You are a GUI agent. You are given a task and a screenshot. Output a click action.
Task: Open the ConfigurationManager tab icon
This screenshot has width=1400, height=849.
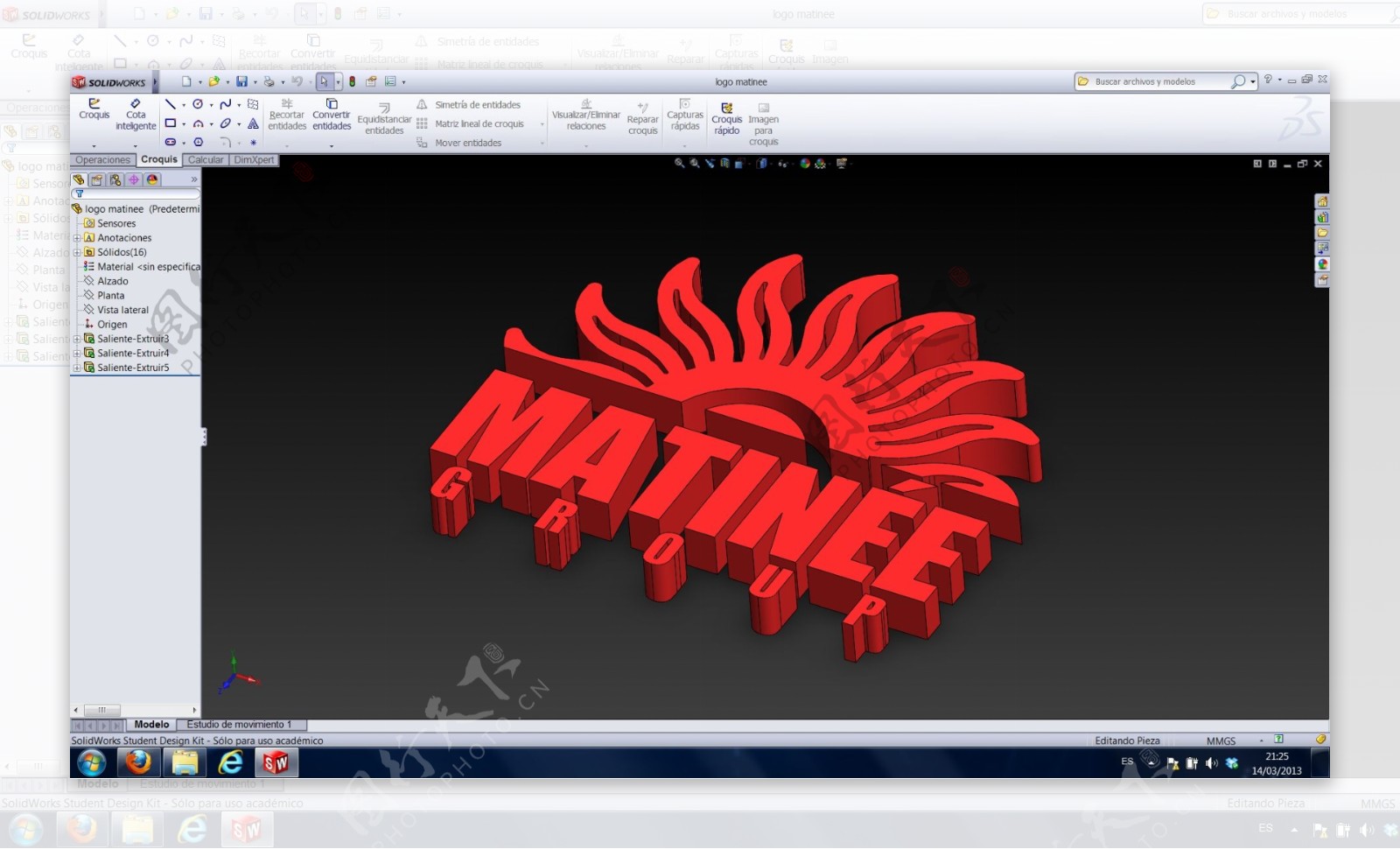[x=115, y=179]
